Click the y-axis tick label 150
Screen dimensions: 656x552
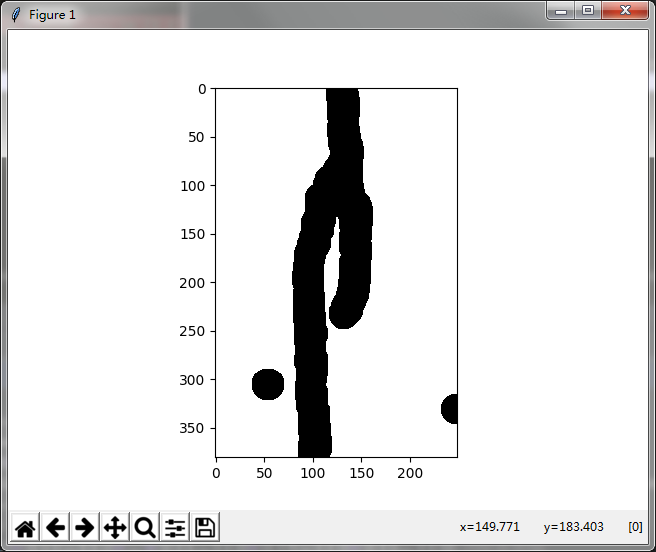[x=192, y=234]
